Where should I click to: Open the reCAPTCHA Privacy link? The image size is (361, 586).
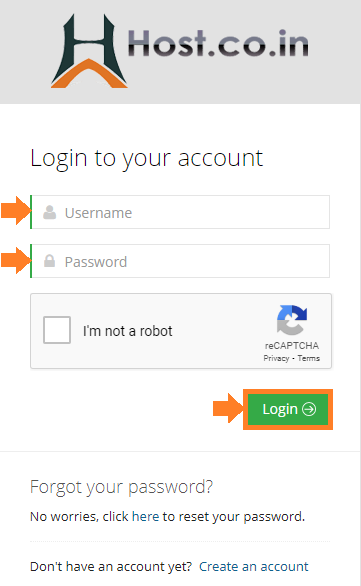click(x=276, y=358)
